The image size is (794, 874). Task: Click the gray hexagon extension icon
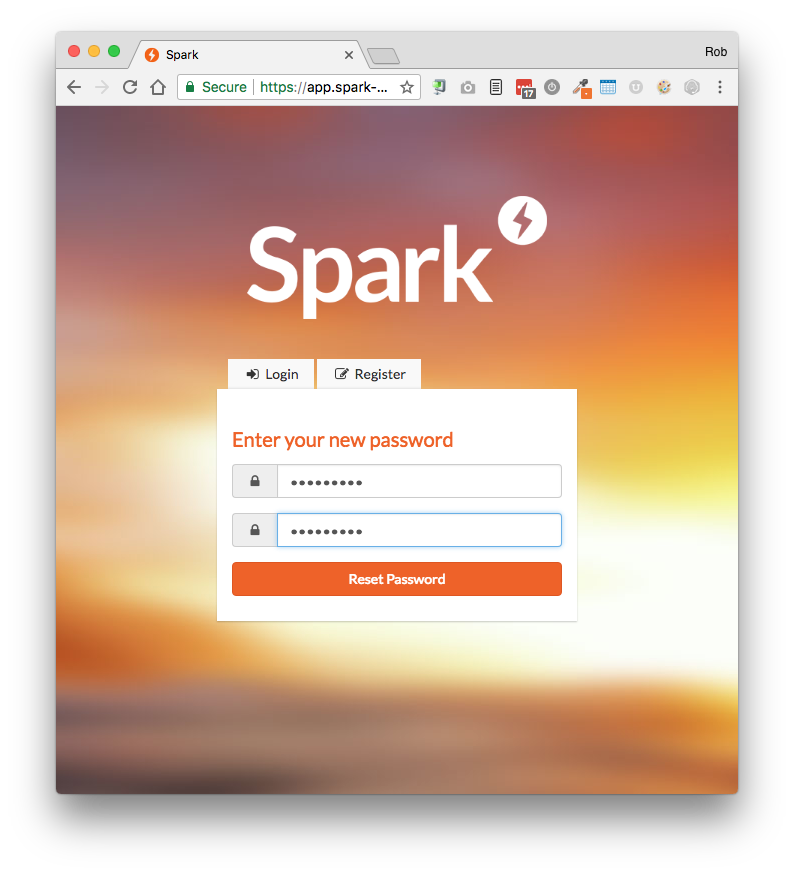pos(692,87)
